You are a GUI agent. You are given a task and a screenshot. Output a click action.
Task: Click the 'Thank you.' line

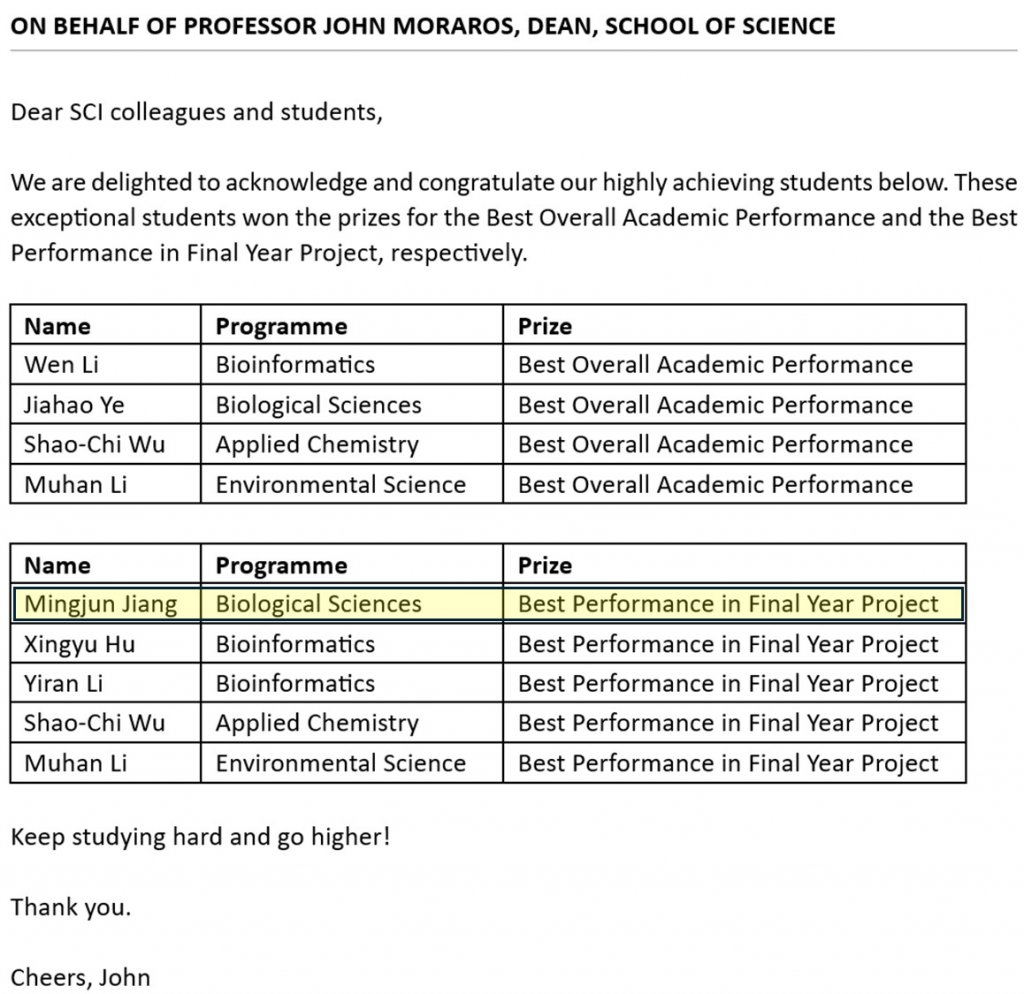coord(71,908)
